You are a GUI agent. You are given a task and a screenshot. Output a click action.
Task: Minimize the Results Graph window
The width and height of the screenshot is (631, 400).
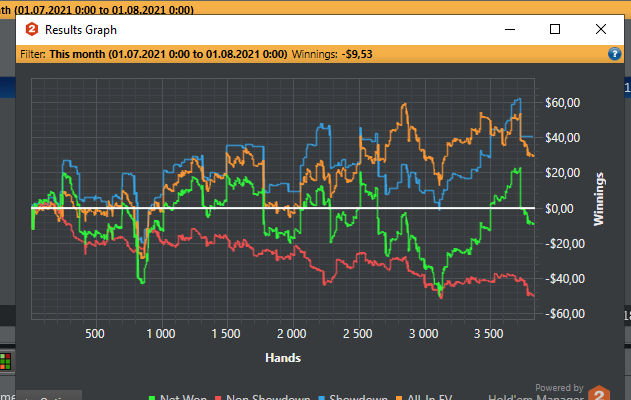pos(510,29)
